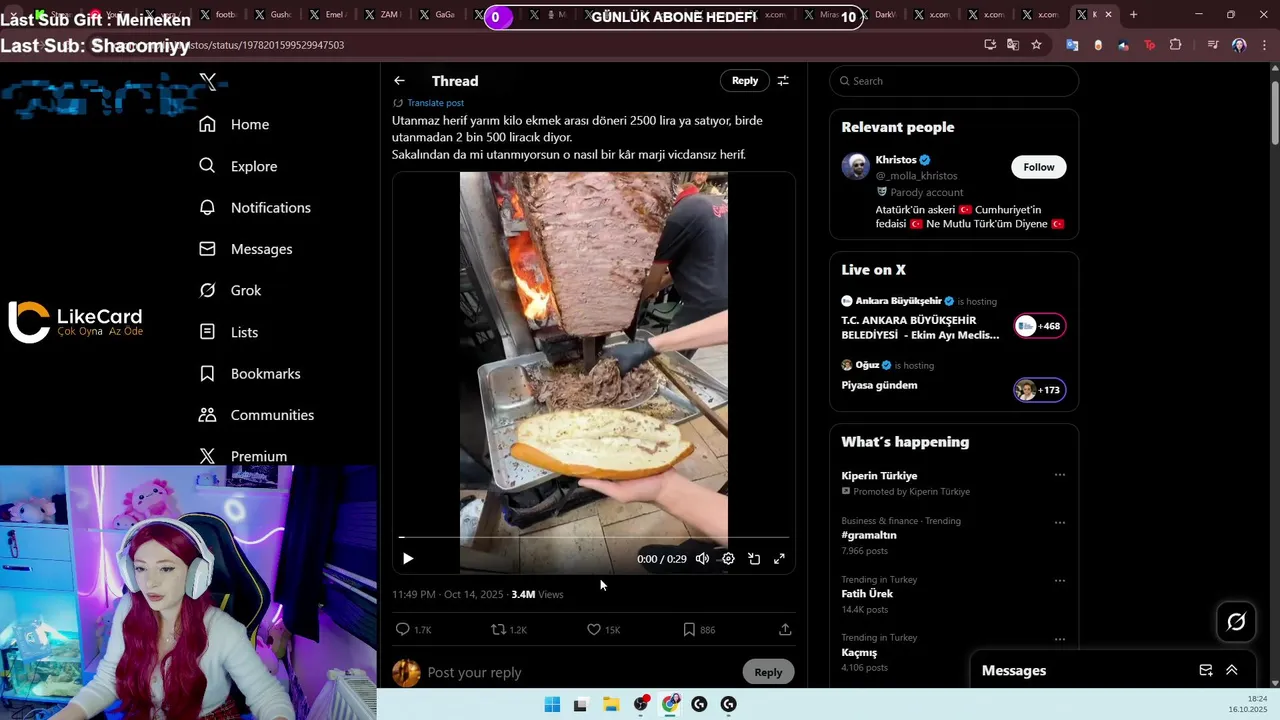Click the +468 listeners badge
Screen dimensions: 1280x720
pos(1040,326)
